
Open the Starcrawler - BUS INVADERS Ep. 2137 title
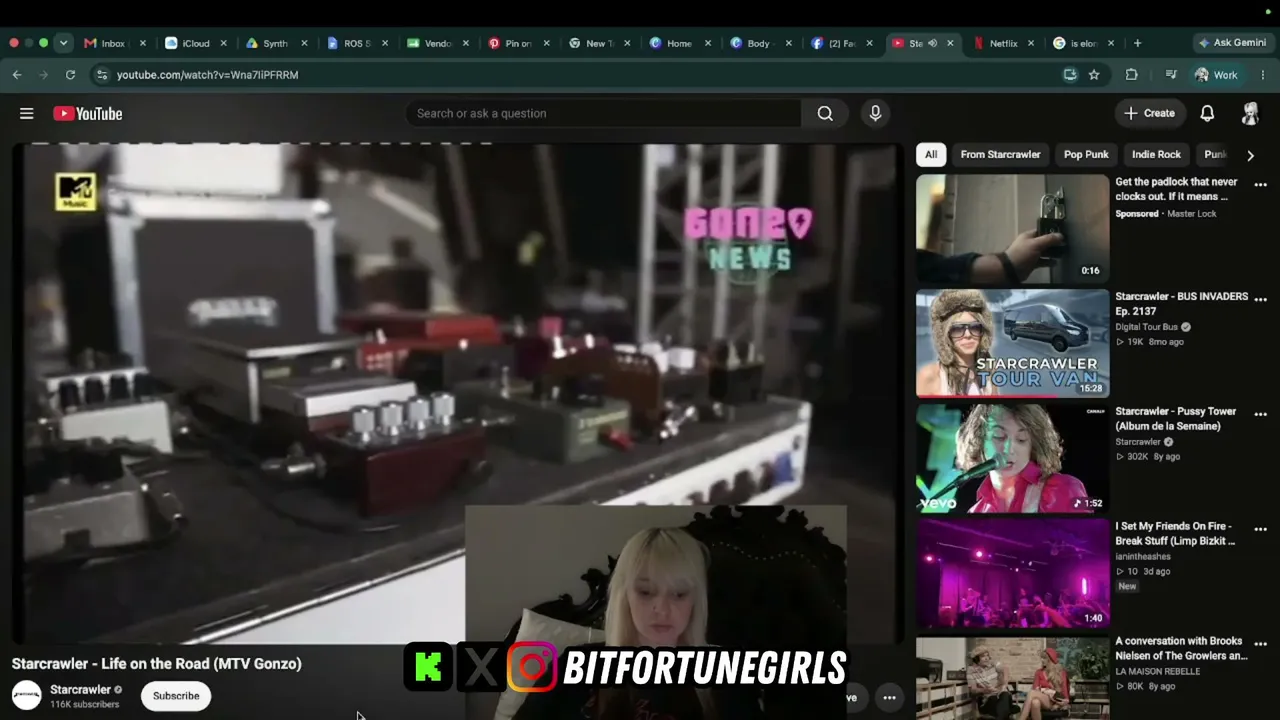click(1182, 304)
